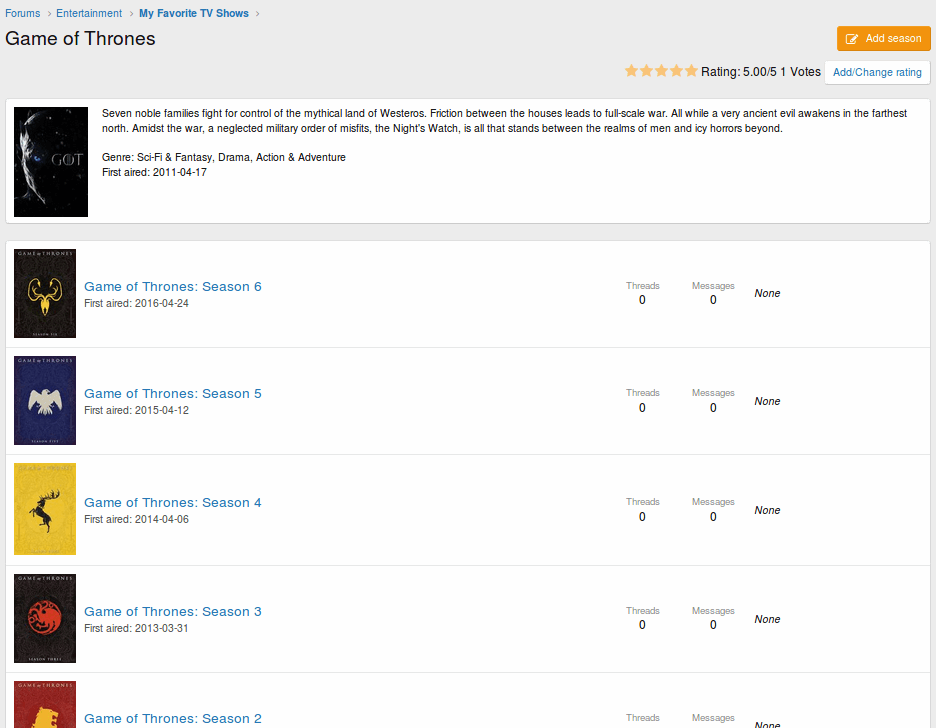Open Game of Thrones: Season 4

tap(173, 502)
